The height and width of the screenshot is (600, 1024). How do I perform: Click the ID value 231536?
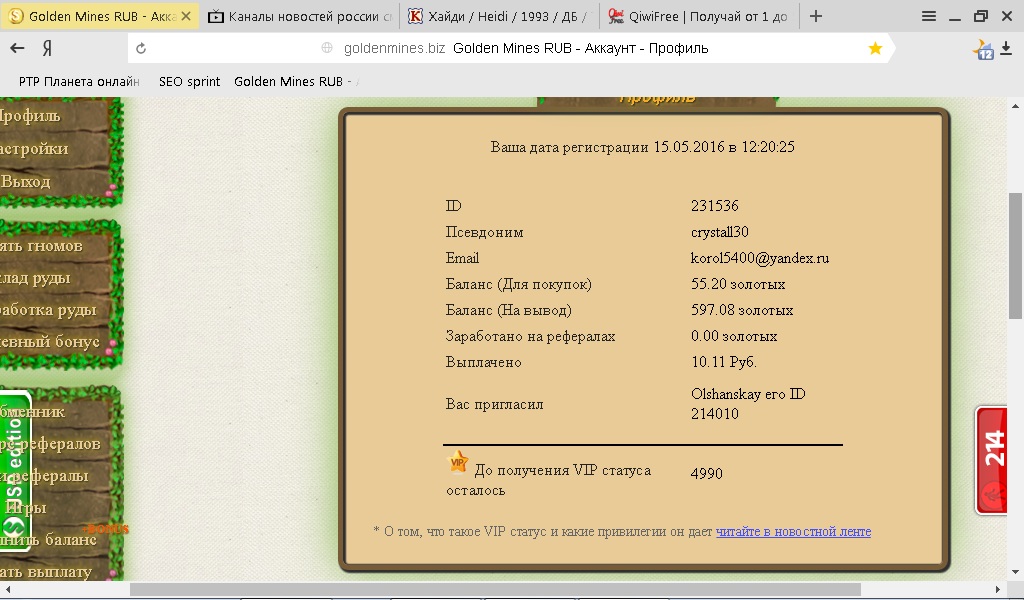[714, 206]
